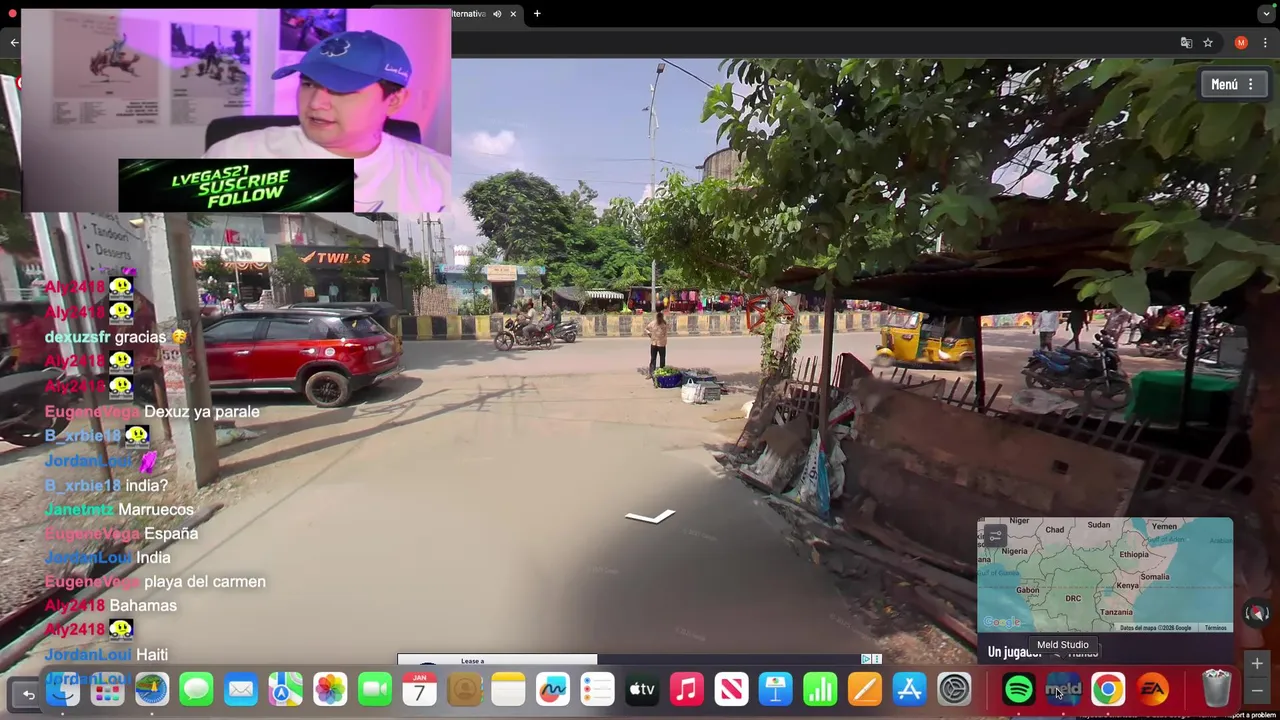The height and width of the screenshot is (720, 1280).
Task: Click the Chrome translate page icon
Action: coord(1186,43)
